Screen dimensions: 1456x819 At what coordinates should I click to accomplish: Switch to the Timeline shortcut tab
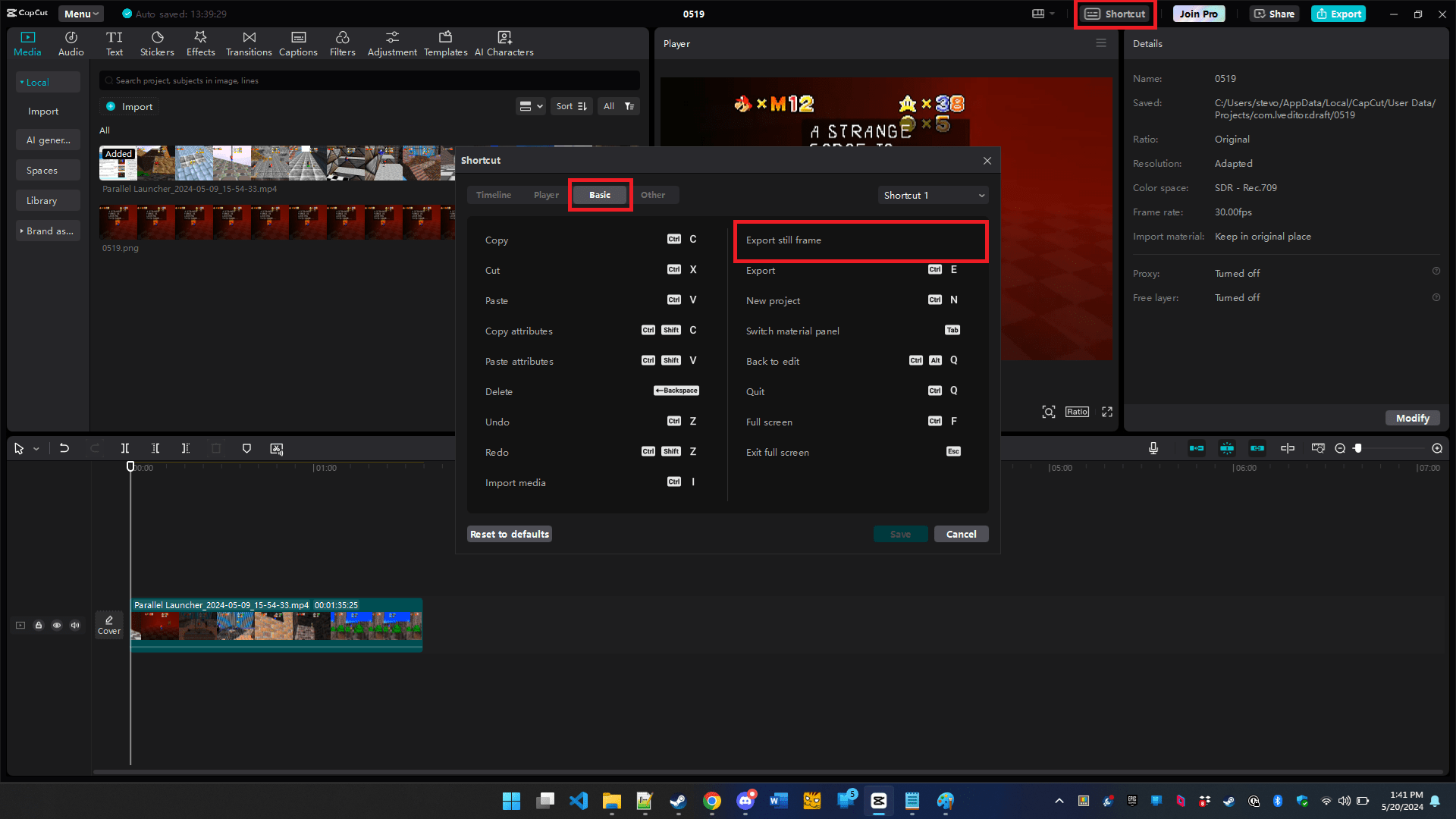(494, 195)
